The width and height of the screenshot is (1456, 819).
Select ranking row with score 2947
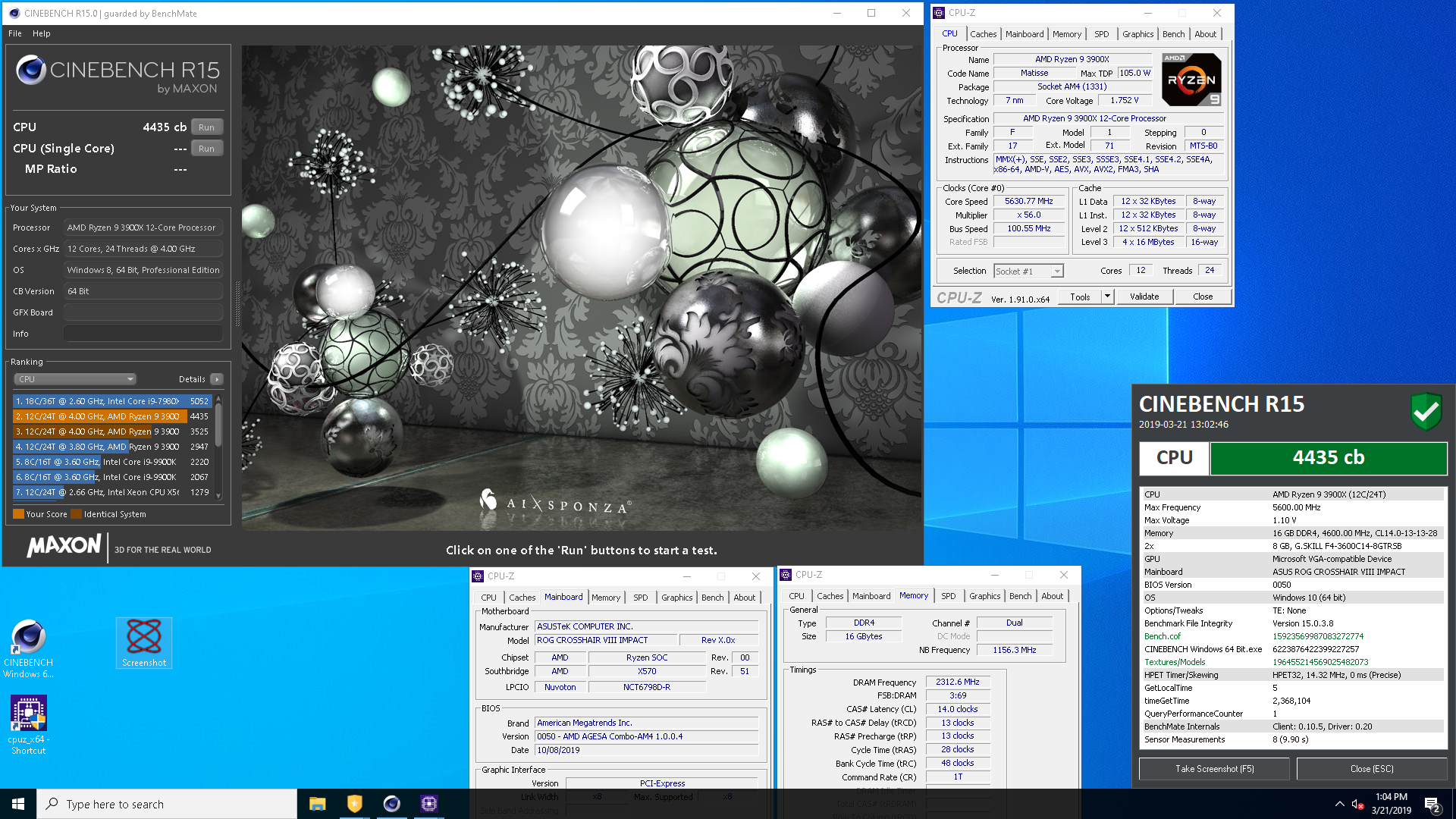pyautogui.click(x=112, y=447)
